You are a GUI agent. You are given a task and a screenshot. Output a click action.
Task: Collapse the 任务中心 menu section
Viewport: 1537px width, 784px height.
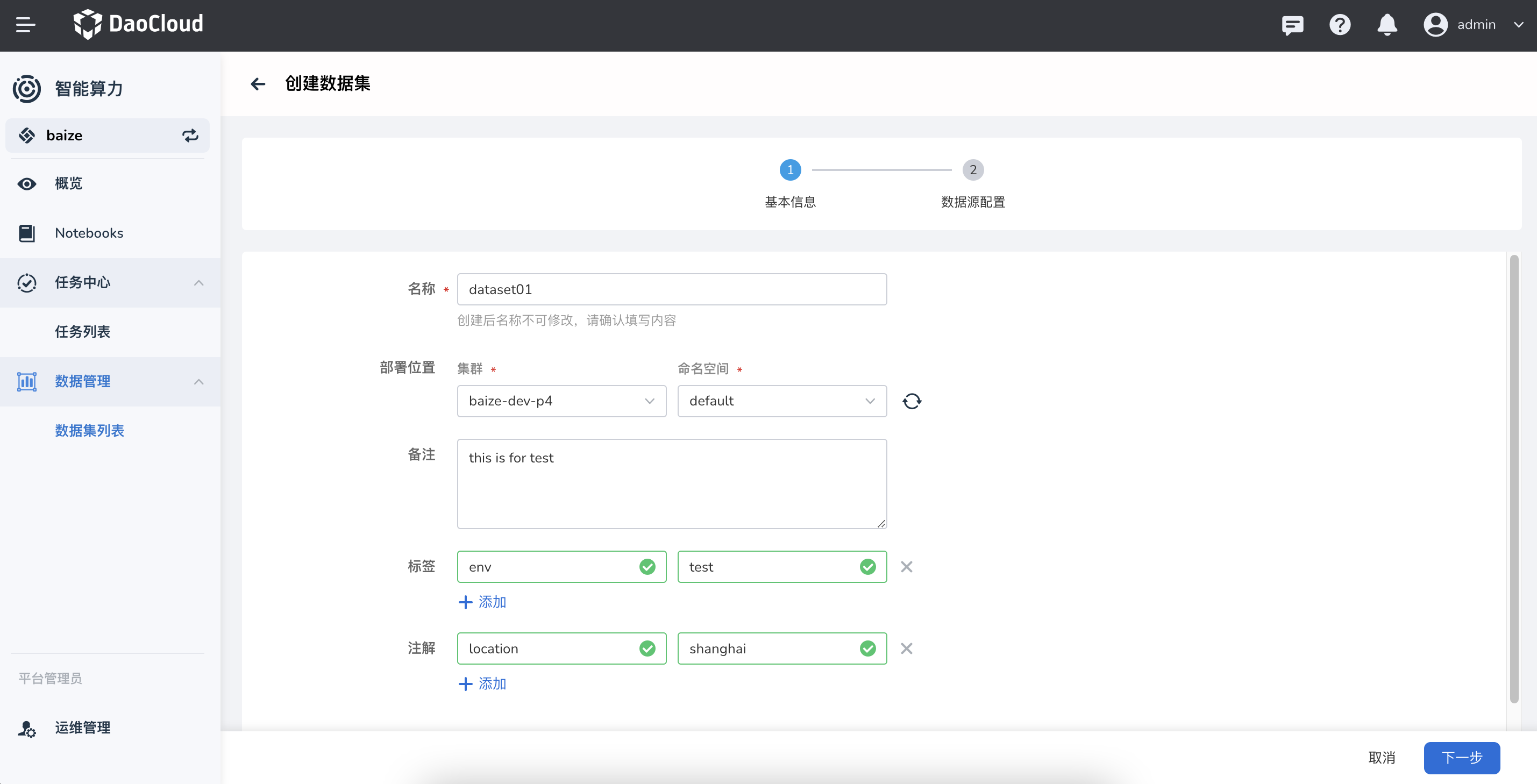point(198,282)
